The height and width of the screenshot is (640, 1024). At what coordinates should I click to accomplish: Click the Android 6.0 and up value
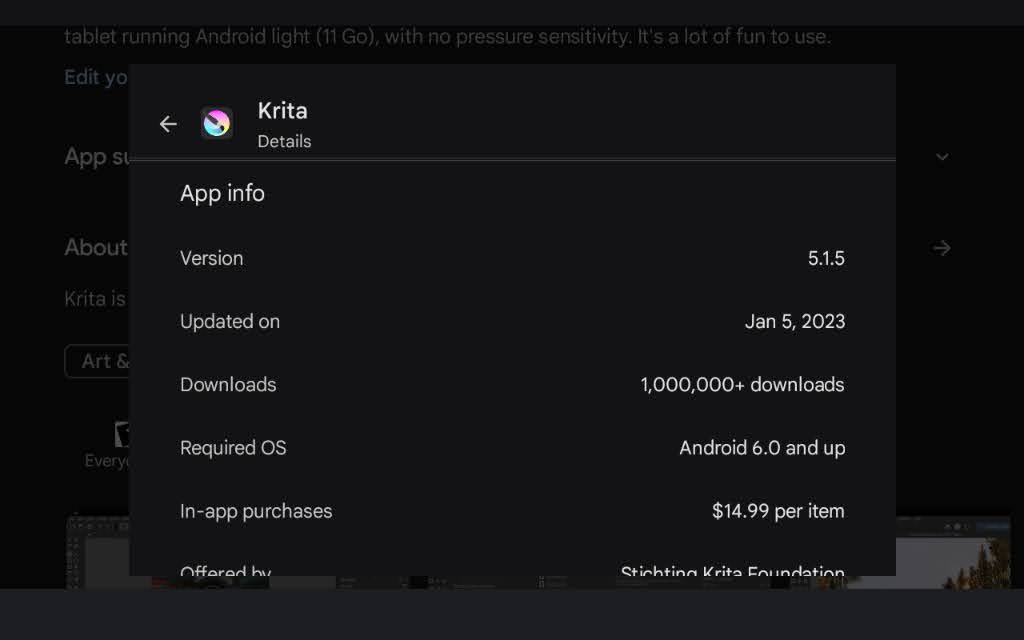click(762, 447)
